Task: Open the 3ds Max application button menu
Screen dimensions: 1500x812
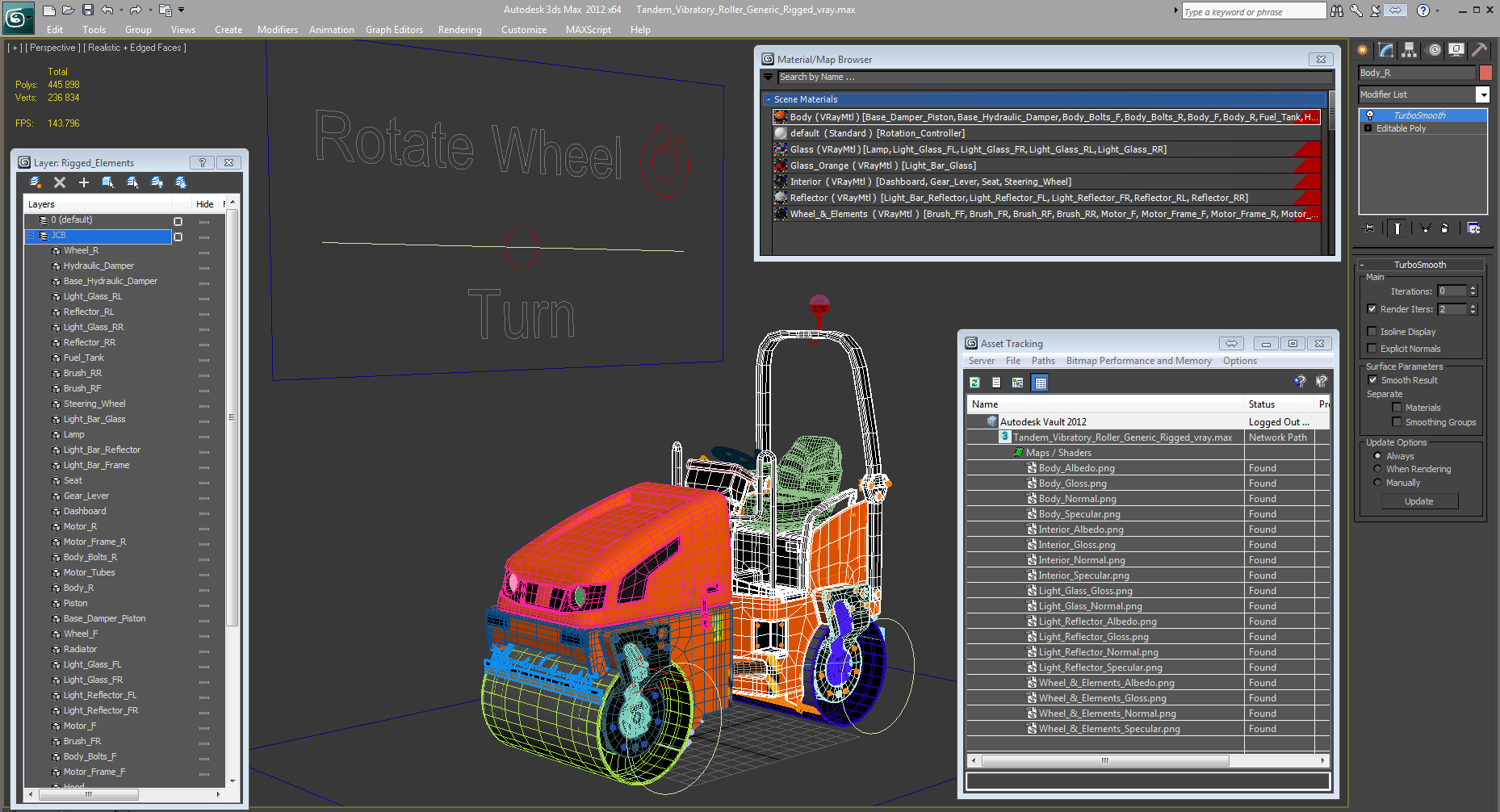Action: point(18,16)
